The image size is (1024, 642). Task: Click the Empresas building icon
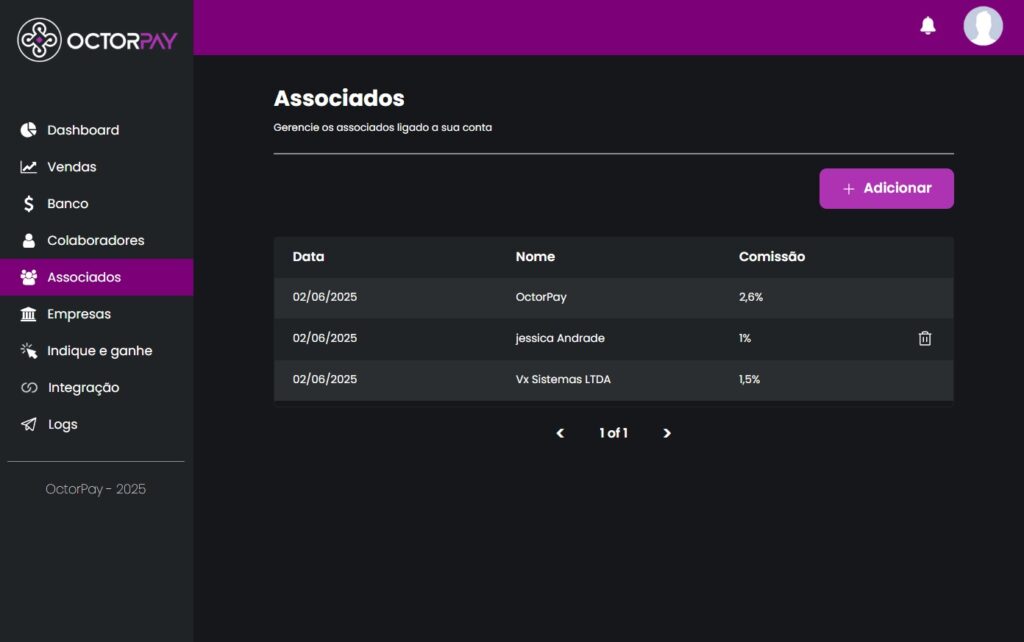coord(28,314)
